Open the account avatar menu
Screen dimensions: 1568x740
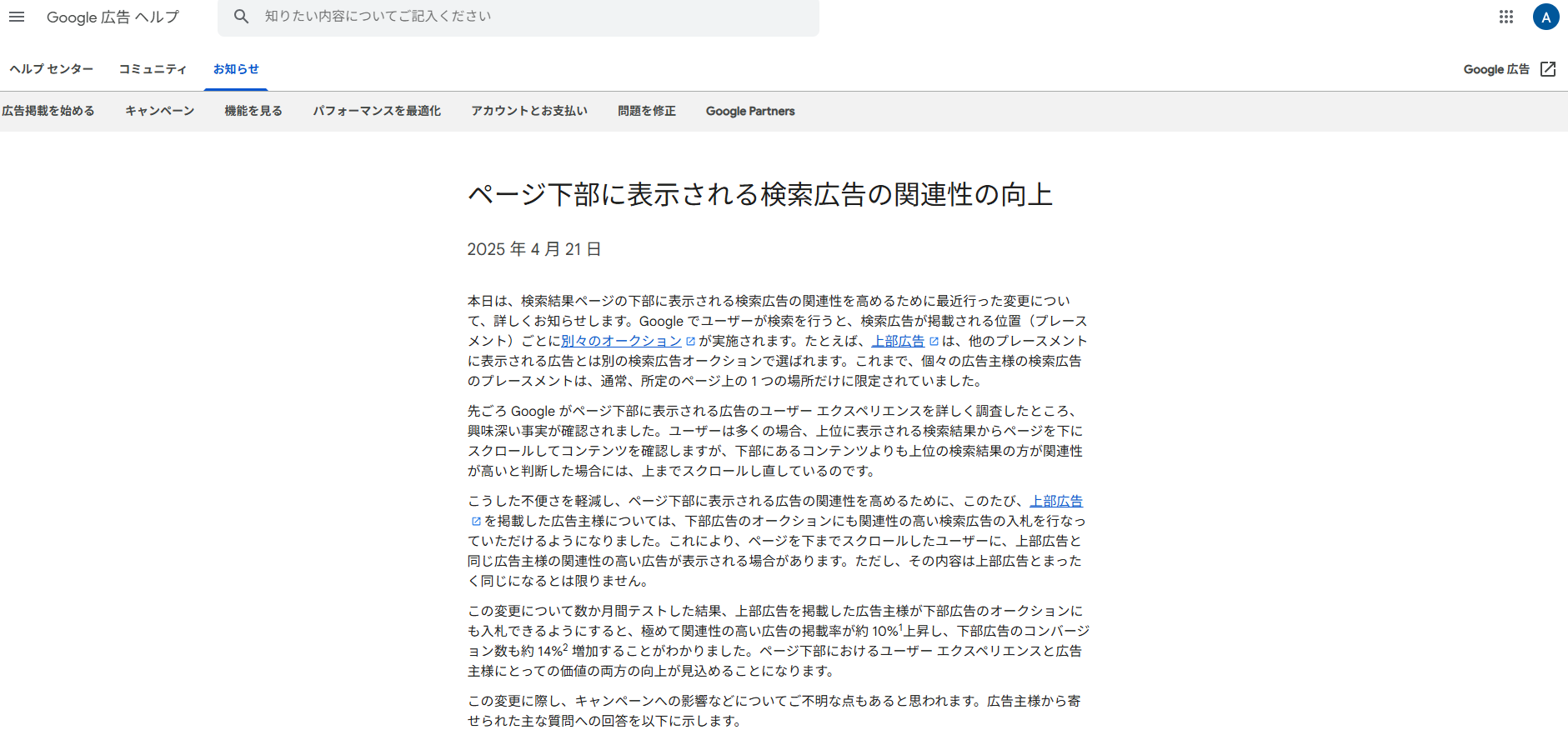[x=1545, y=17]
